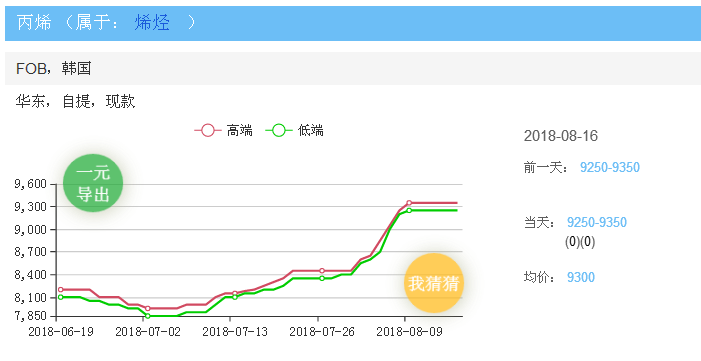The width and height of the screenshot is (701, 361).
Task: Select the 高端 data point at 2018-07-13
Action: (x=235, y=293)
